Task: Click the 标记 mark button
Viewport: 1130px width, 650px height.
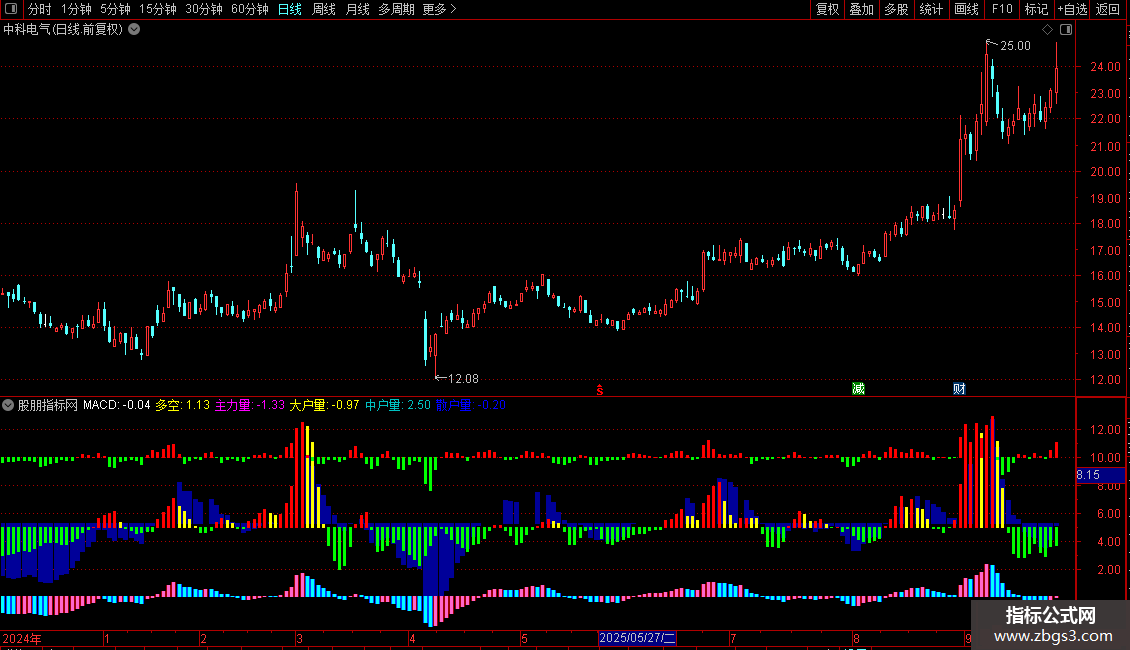Action: coord(1036,9)
